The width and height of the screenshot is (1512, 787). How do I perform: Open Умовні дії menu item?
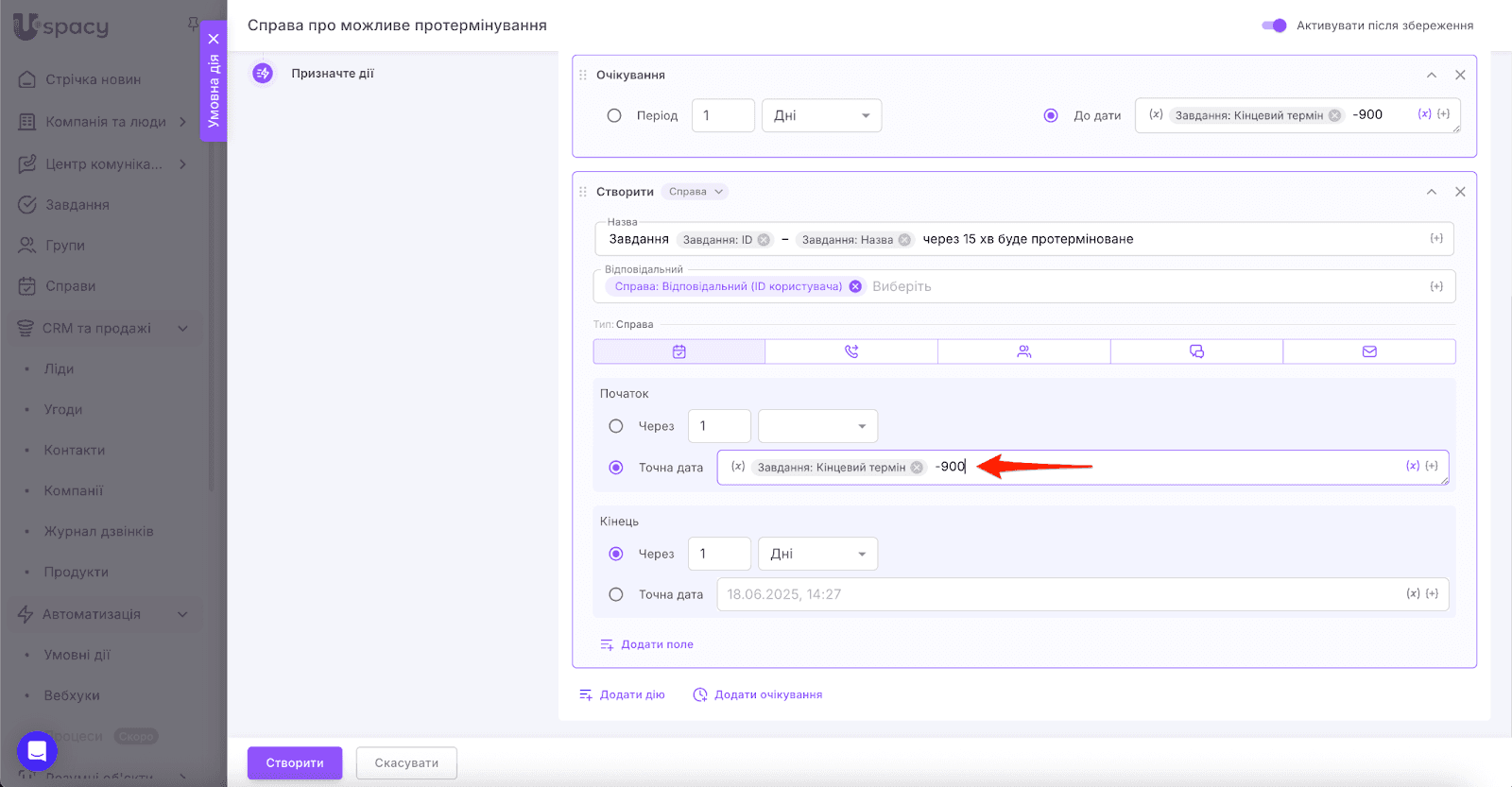point(77,655)
